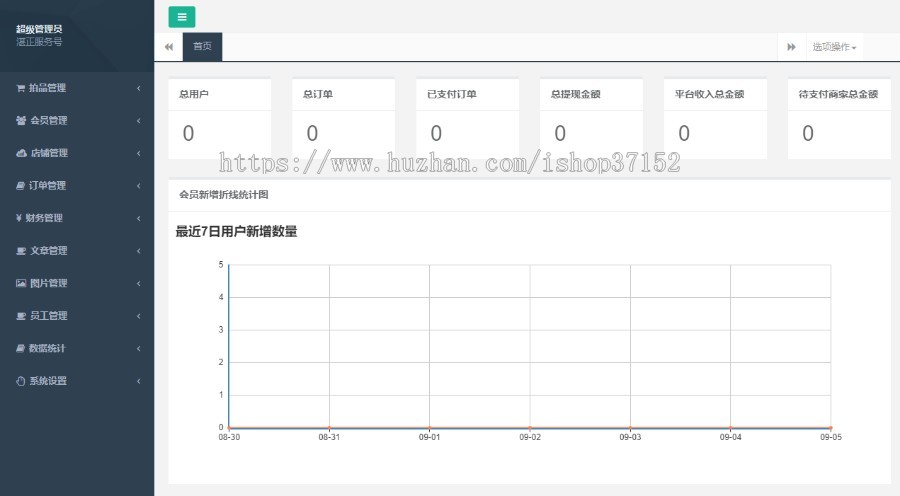Click the 08-30 data point on chart
This screenshot has width=900, height=496.
coord(229,428)
